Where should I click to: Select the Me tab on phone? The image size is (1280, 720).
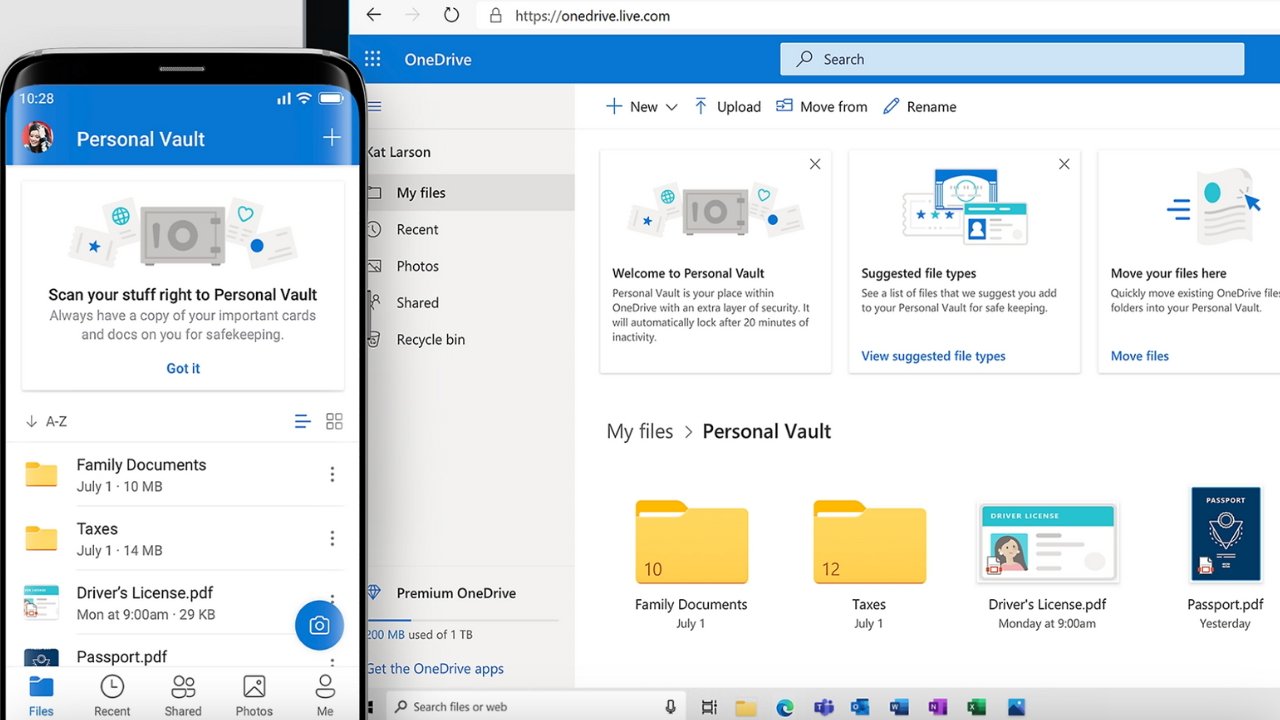[325, 696]
